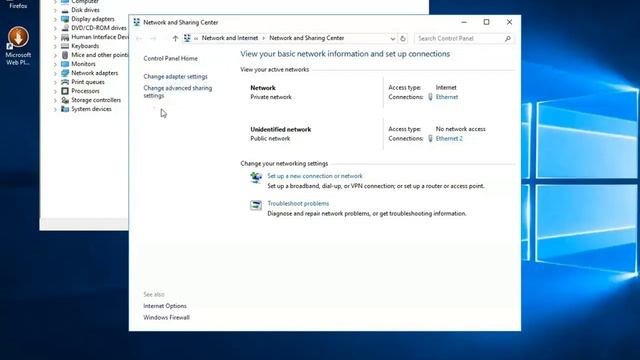Select the Processors tree item
Image resolution: width=640 pixels, height=360 pixels.
click(85, 91)
